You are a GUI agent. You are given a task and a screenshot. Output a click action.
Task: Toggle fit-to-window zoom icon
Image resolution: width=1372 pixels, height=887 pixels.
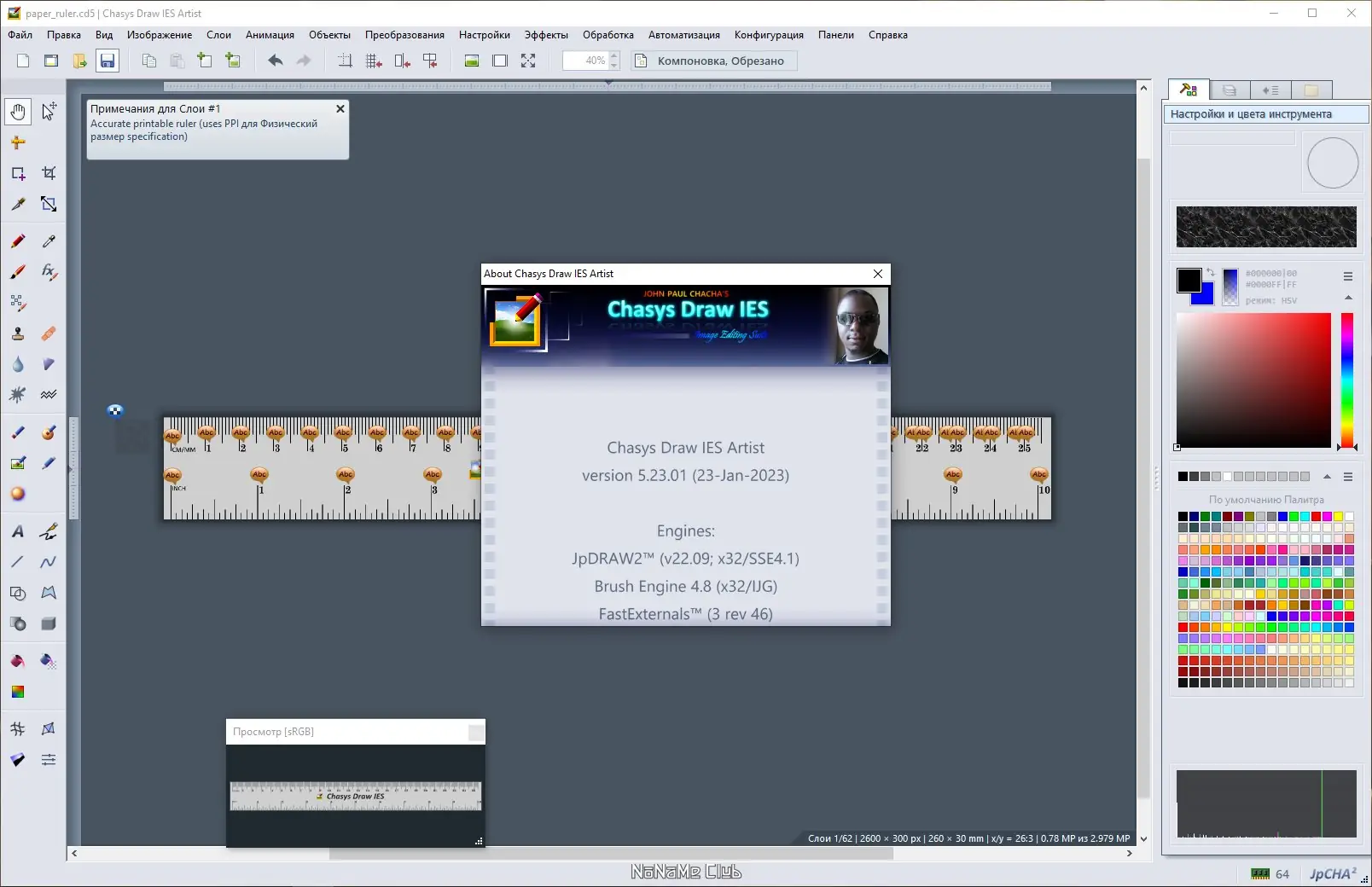pos(528,61)
